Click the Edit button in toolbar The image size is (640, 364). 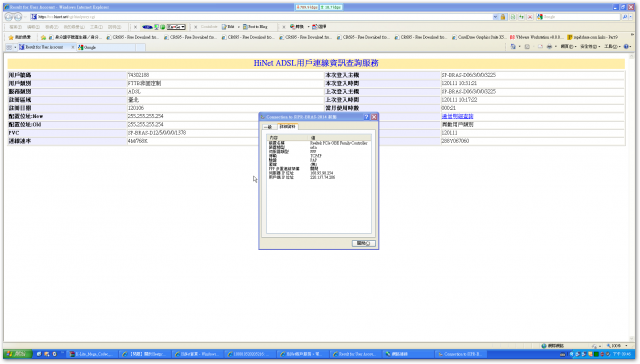229,27
